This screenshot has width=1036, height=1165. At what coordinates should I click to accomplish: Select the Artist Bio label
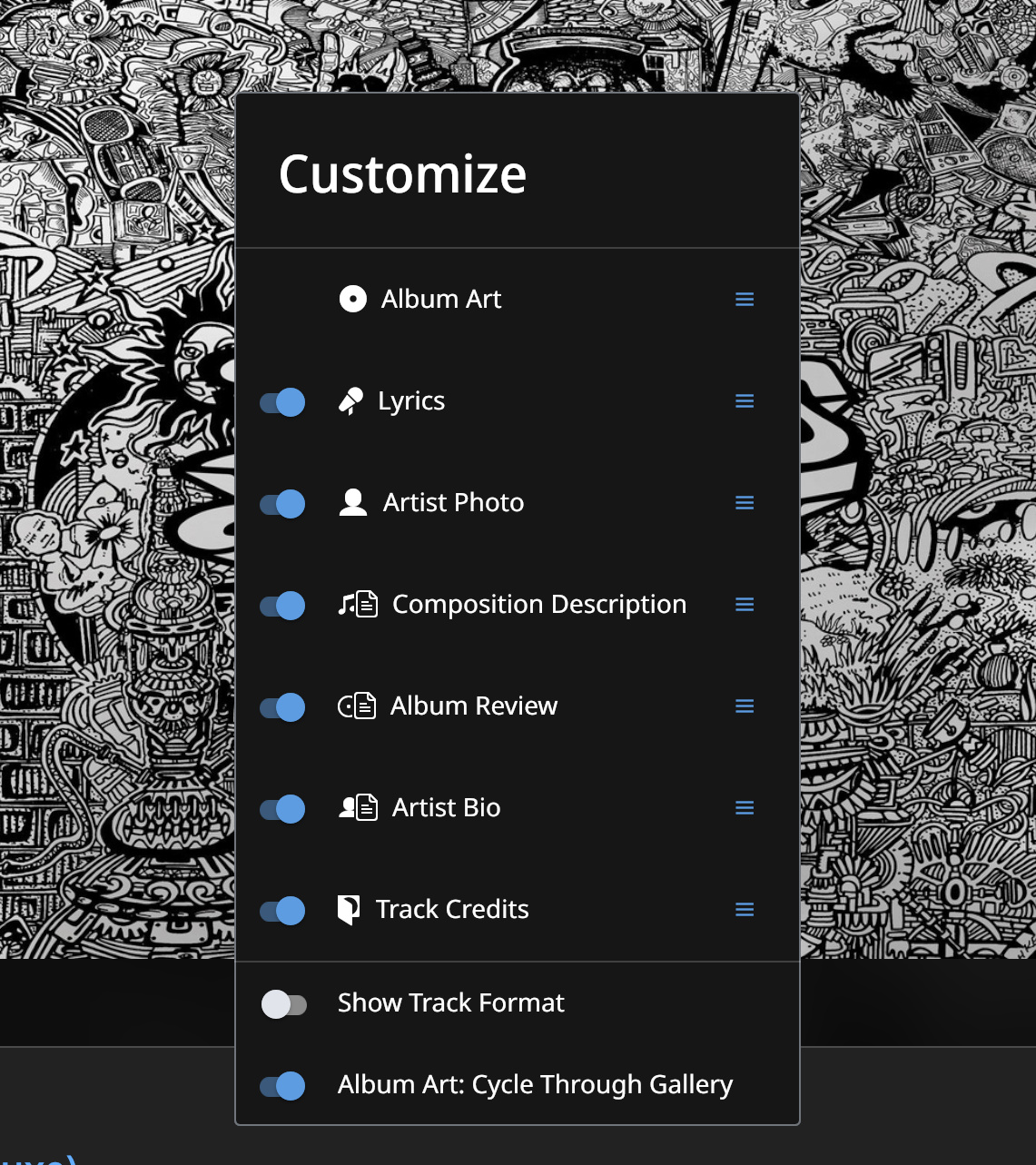click(446, 807)
